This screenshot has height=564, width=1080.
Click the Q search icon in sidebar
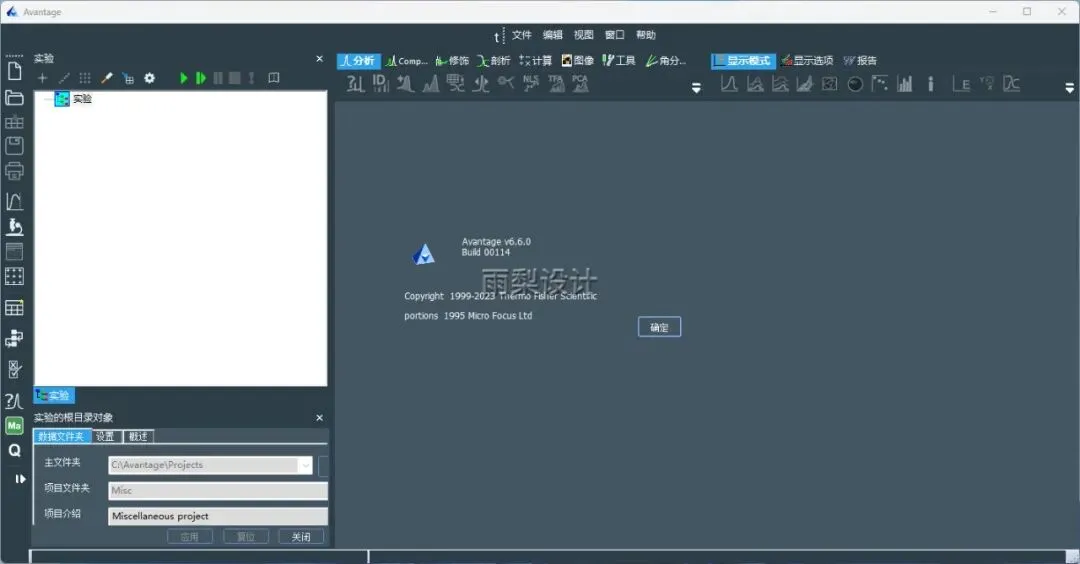(x=14, y=450)
